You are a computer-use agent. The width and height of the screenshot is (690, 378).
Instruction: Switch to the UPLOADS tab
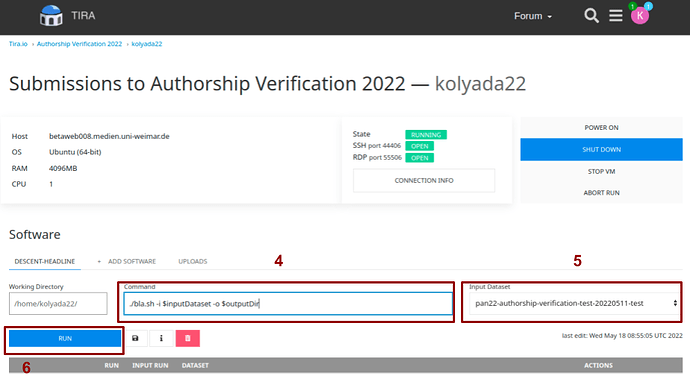(193, 261)
